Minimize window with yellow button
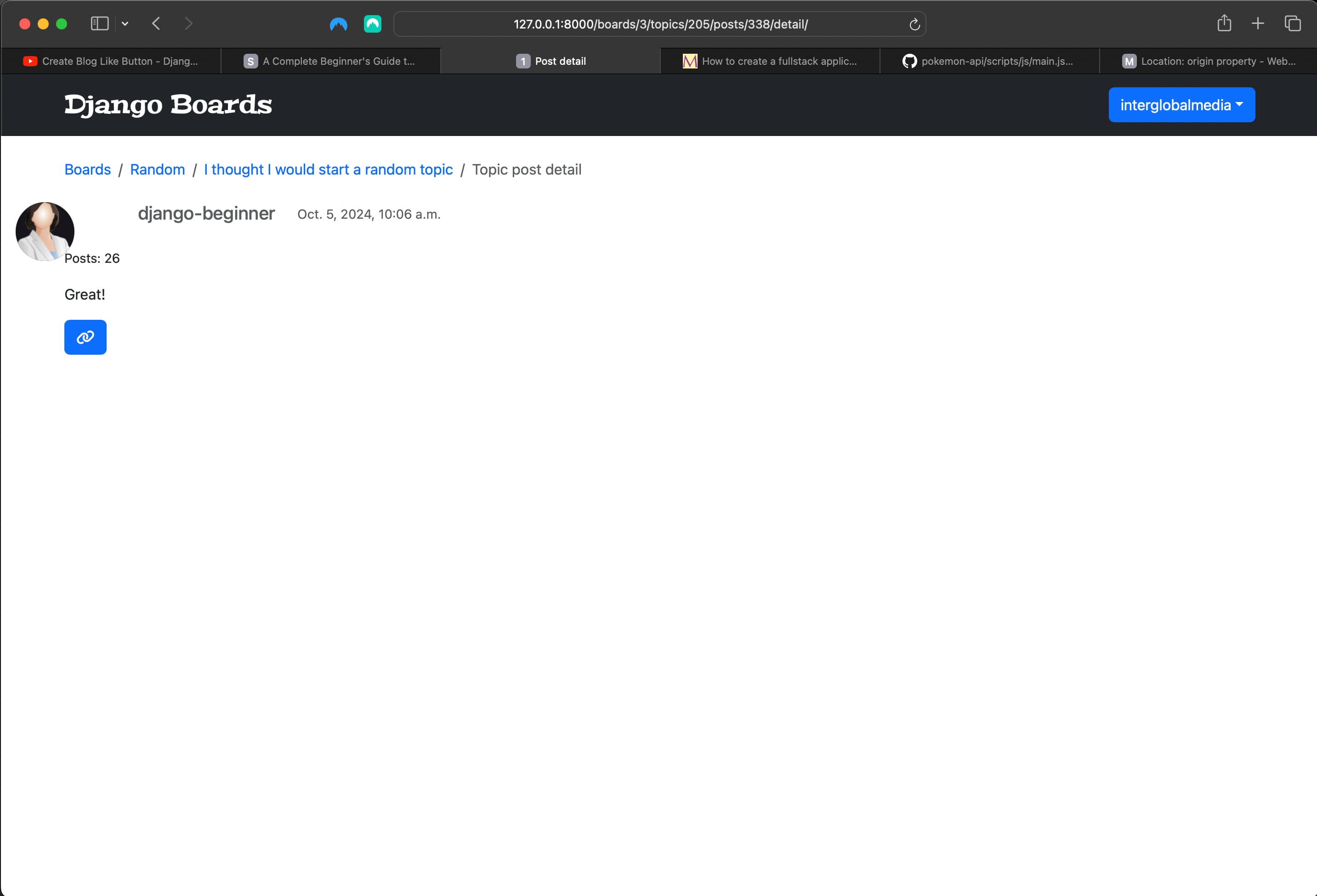Screen dimensions: 1317x896 coord(43,24)
